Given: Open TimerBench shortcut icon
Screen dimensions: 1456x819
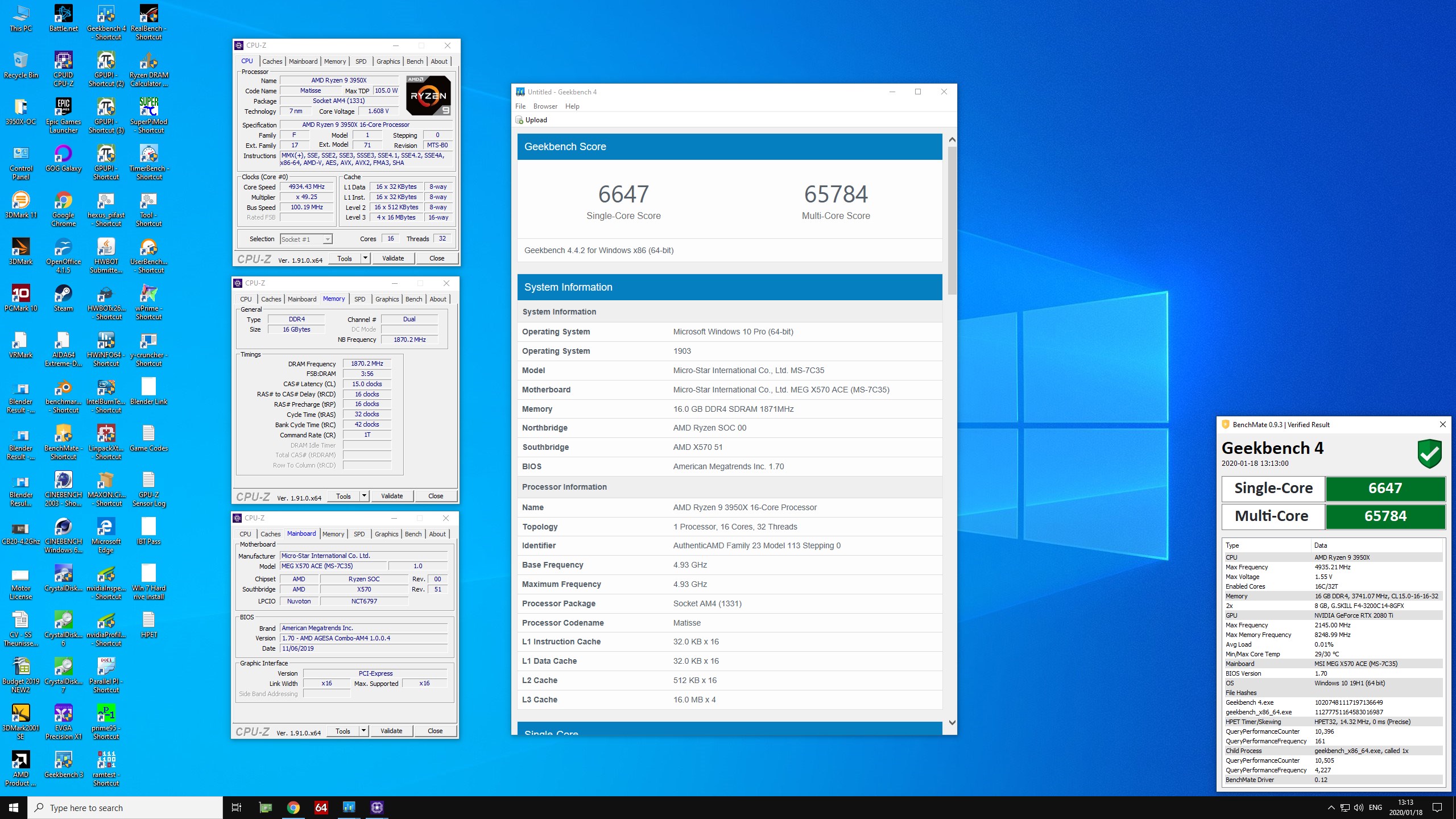Looking at the screenshot, I should coord(148,163).
